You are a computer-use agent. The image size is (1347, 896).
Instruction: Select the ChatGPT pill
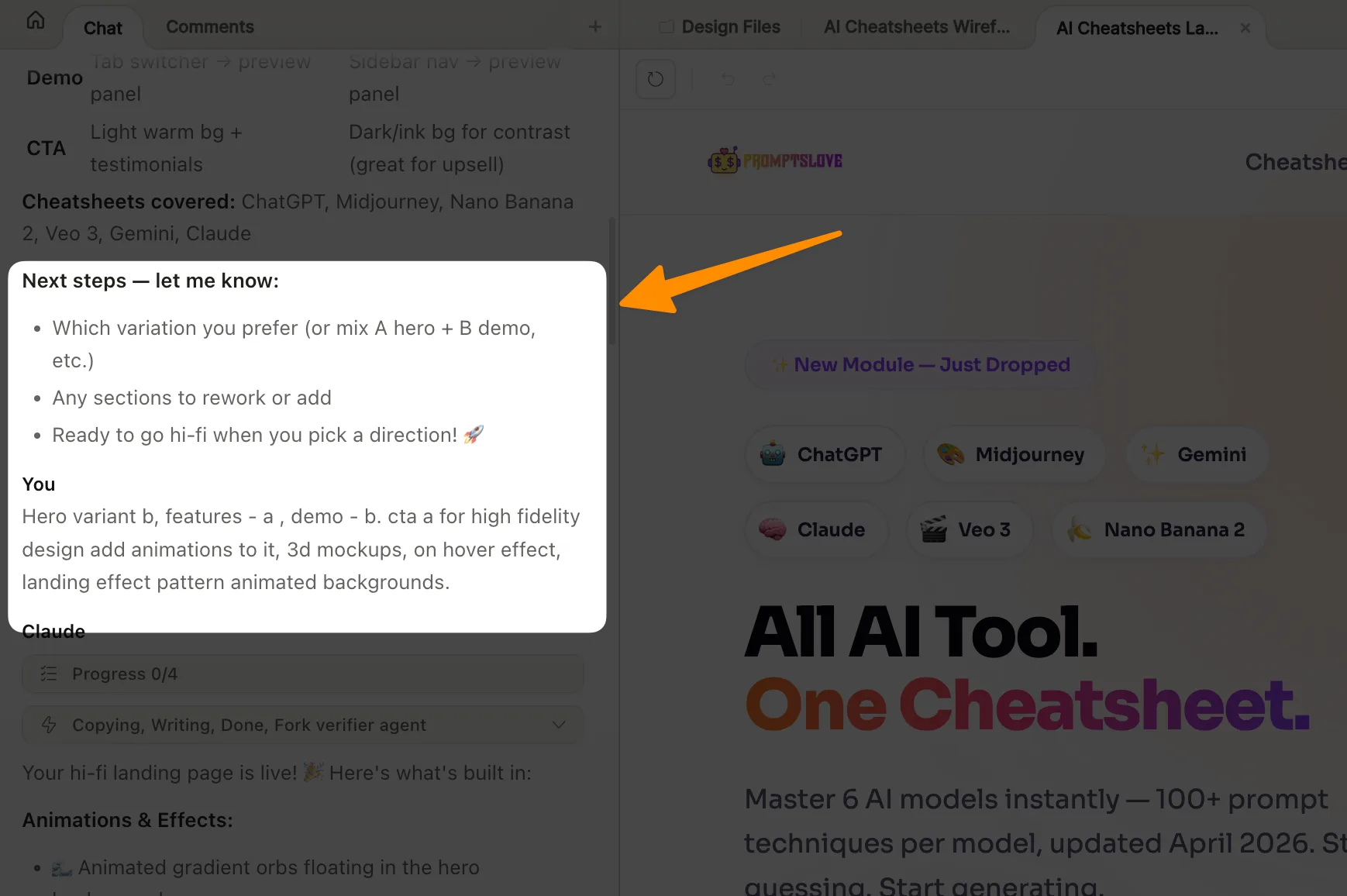(x=825, y=455)
